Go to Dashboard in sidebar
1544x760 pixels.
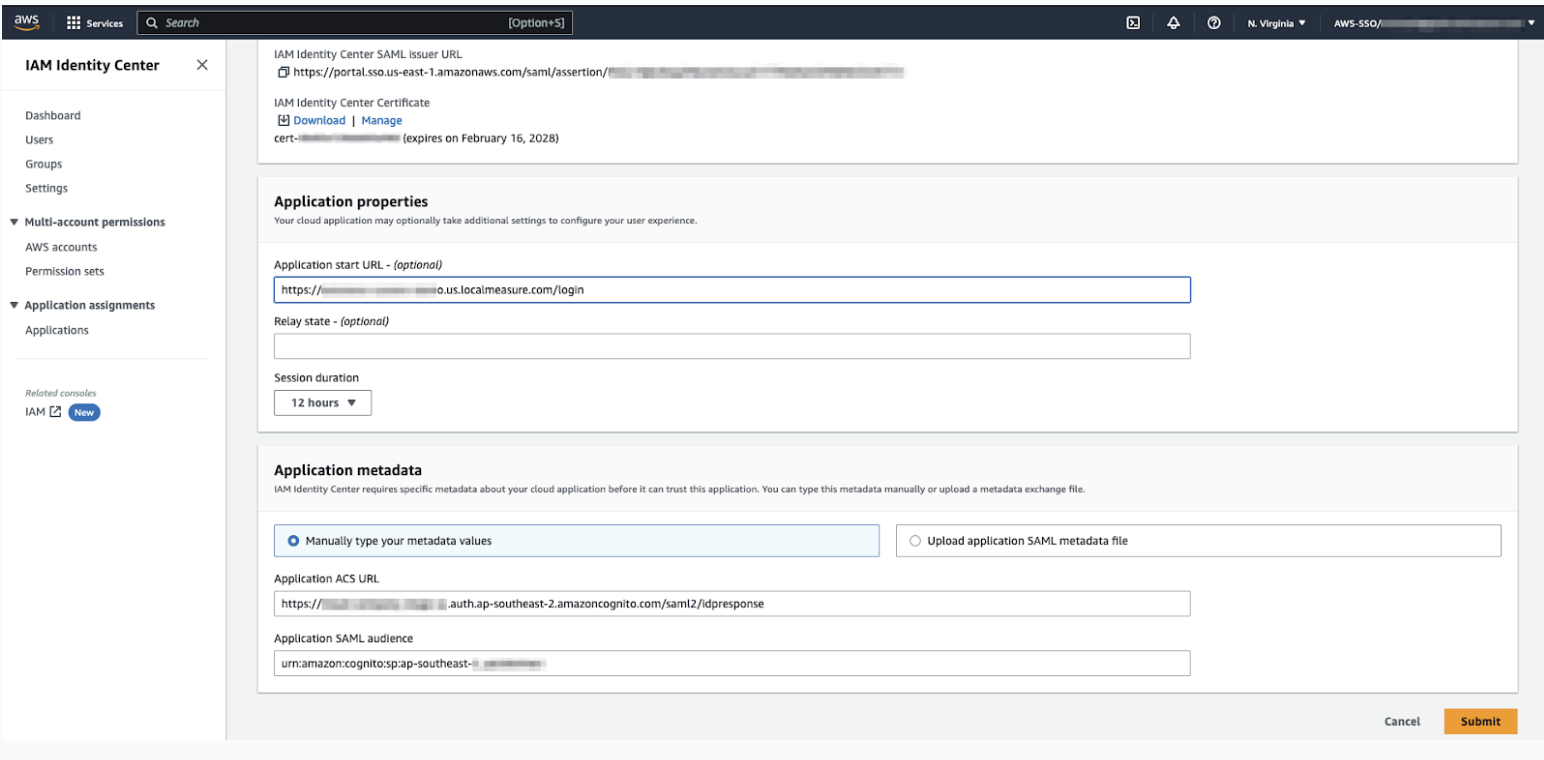click(53, 115)
